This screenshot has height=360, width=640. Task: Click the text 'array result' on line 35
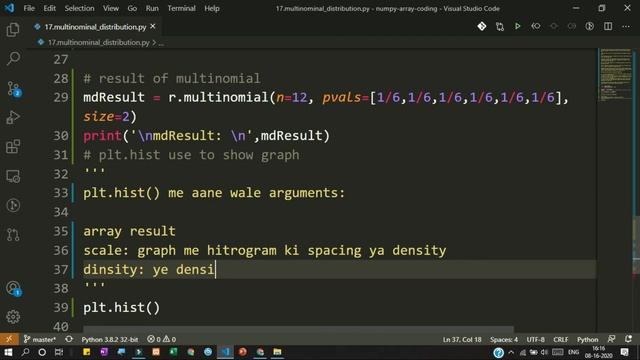point(129,231)
